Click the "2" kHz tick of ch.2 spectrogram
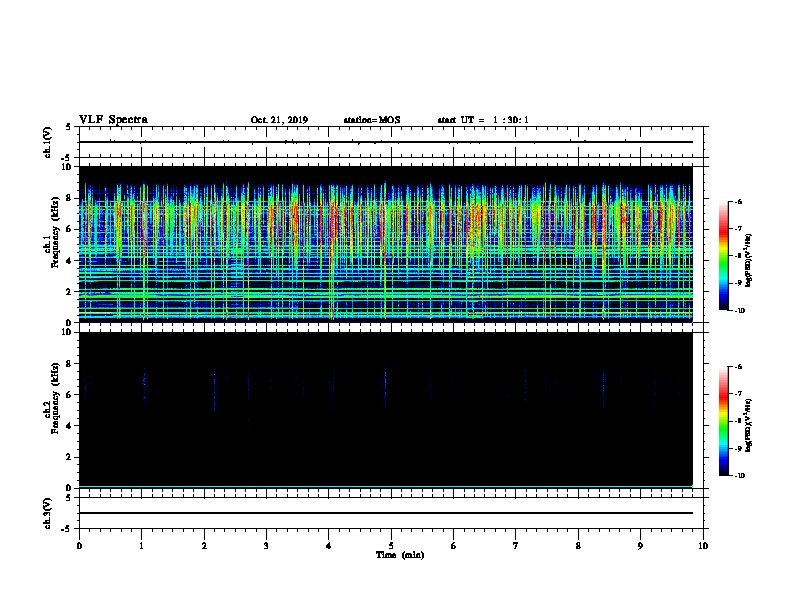 point(69,457)
